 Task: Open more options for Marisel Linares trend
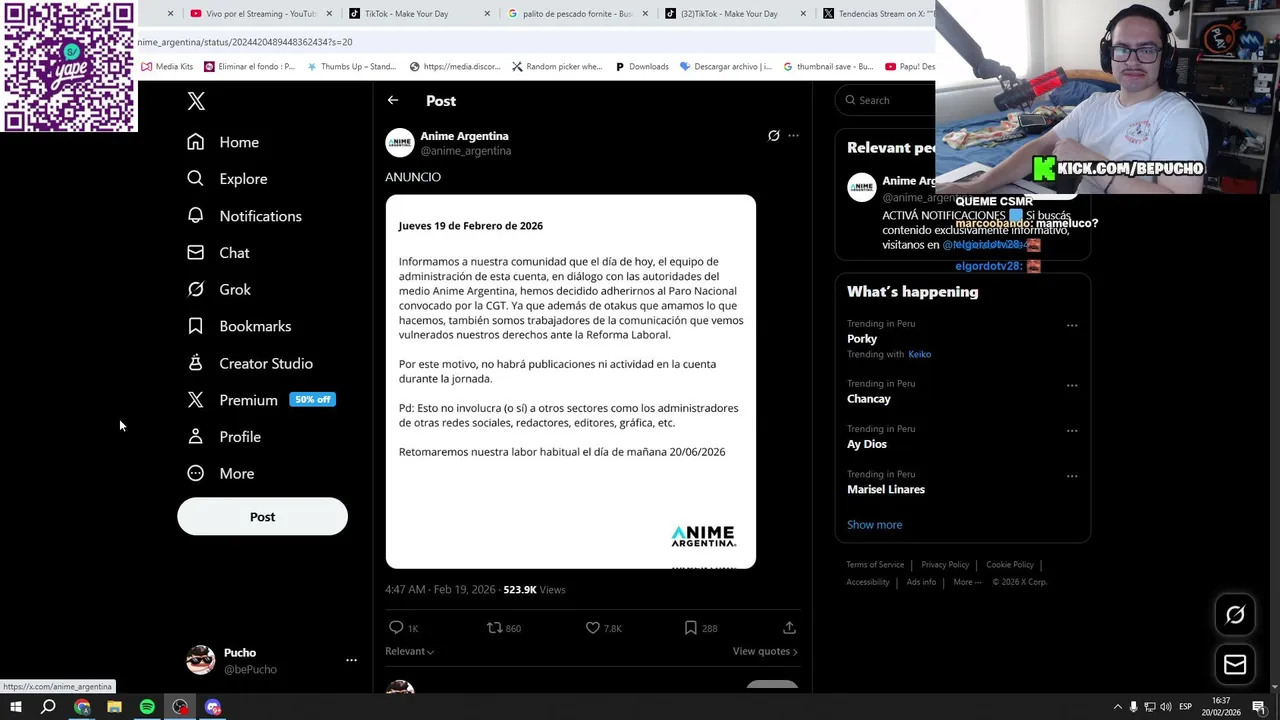click(1072, 476)
